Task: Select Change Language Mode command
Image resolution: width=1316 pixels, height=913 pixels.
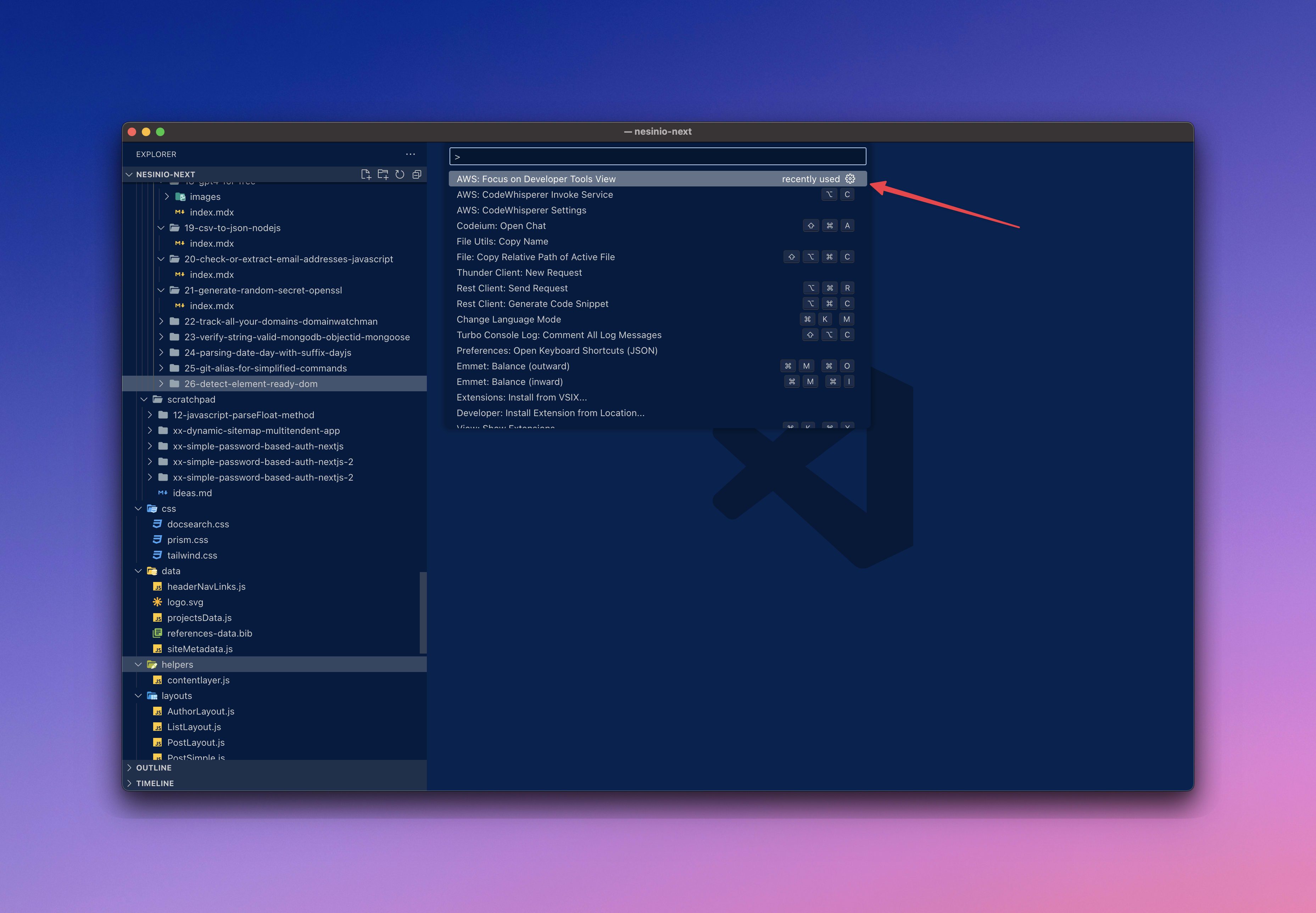Action: [x=658, y=319]
